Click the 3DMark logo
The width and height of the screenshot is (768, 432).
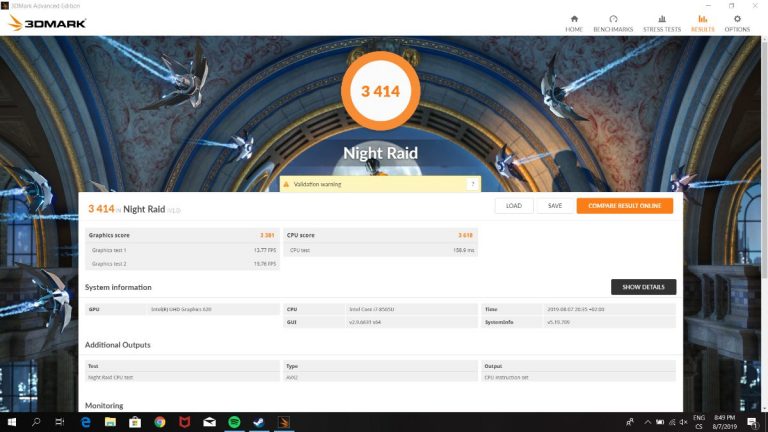[x=47, y=22]
